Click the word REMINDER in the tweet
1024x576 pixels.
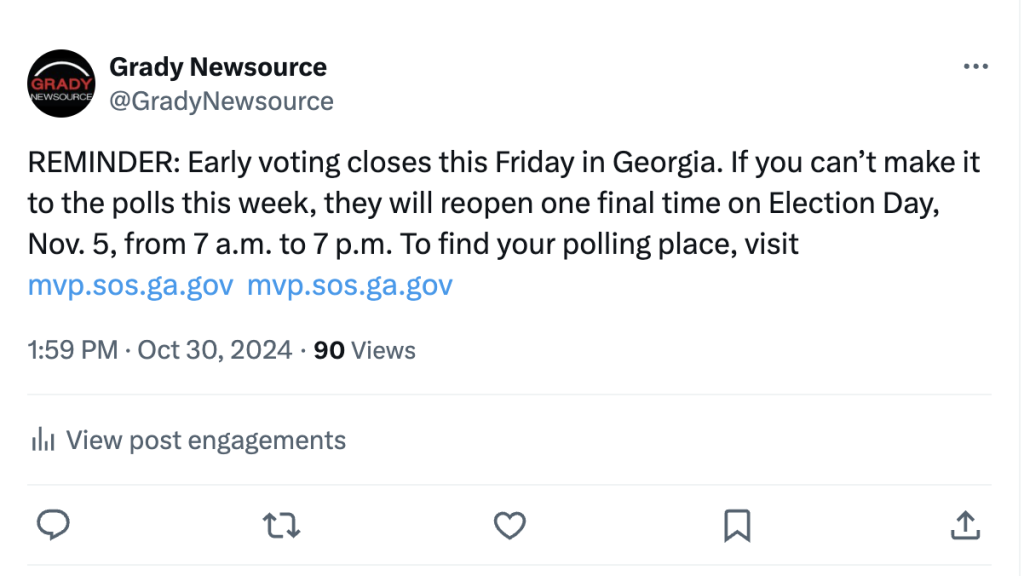pyautogui.click(x=101, y=162)
